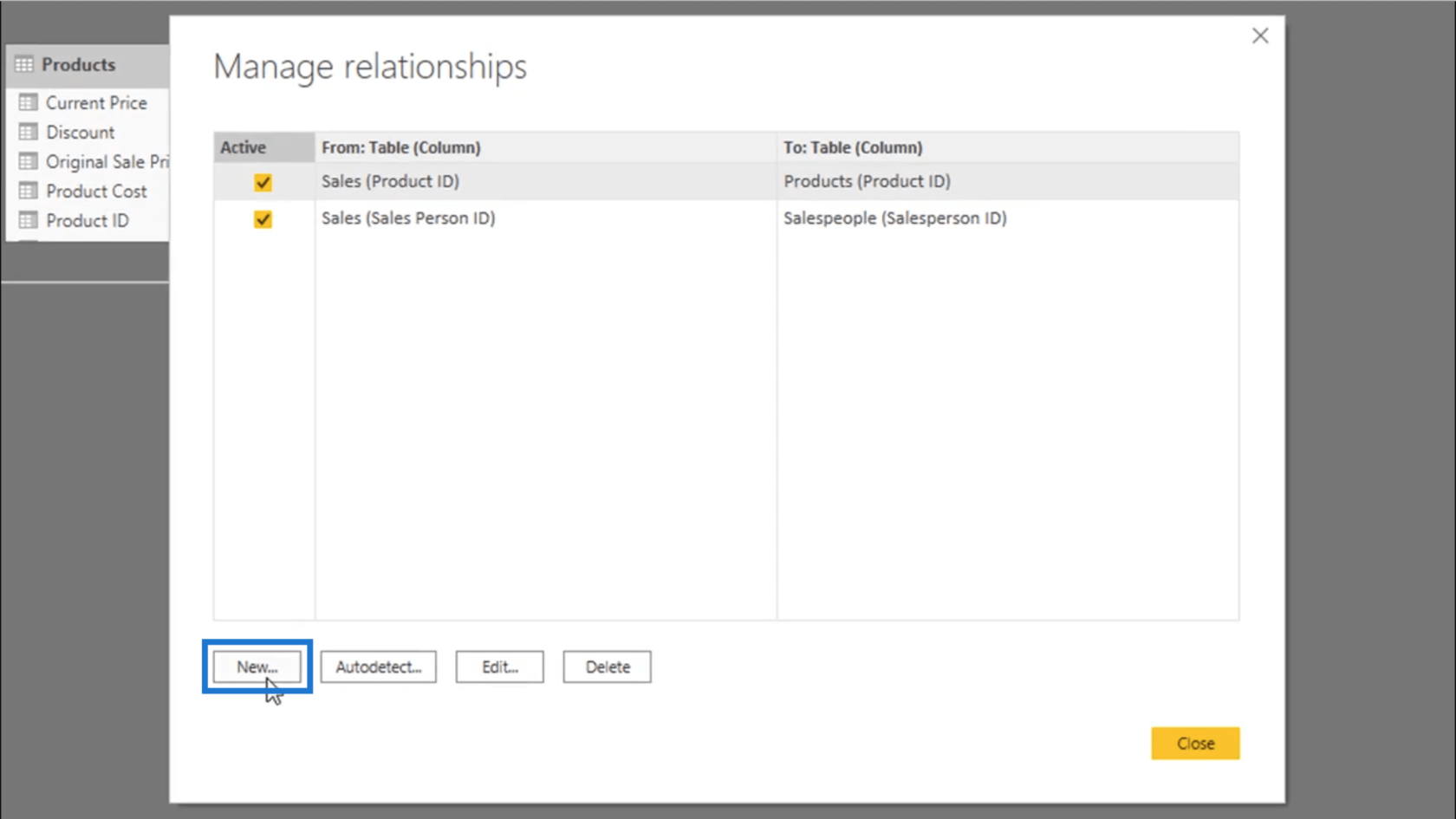Click the Active column header
The width and height of the screenshot is (1456, 819).
coord(264,147)
